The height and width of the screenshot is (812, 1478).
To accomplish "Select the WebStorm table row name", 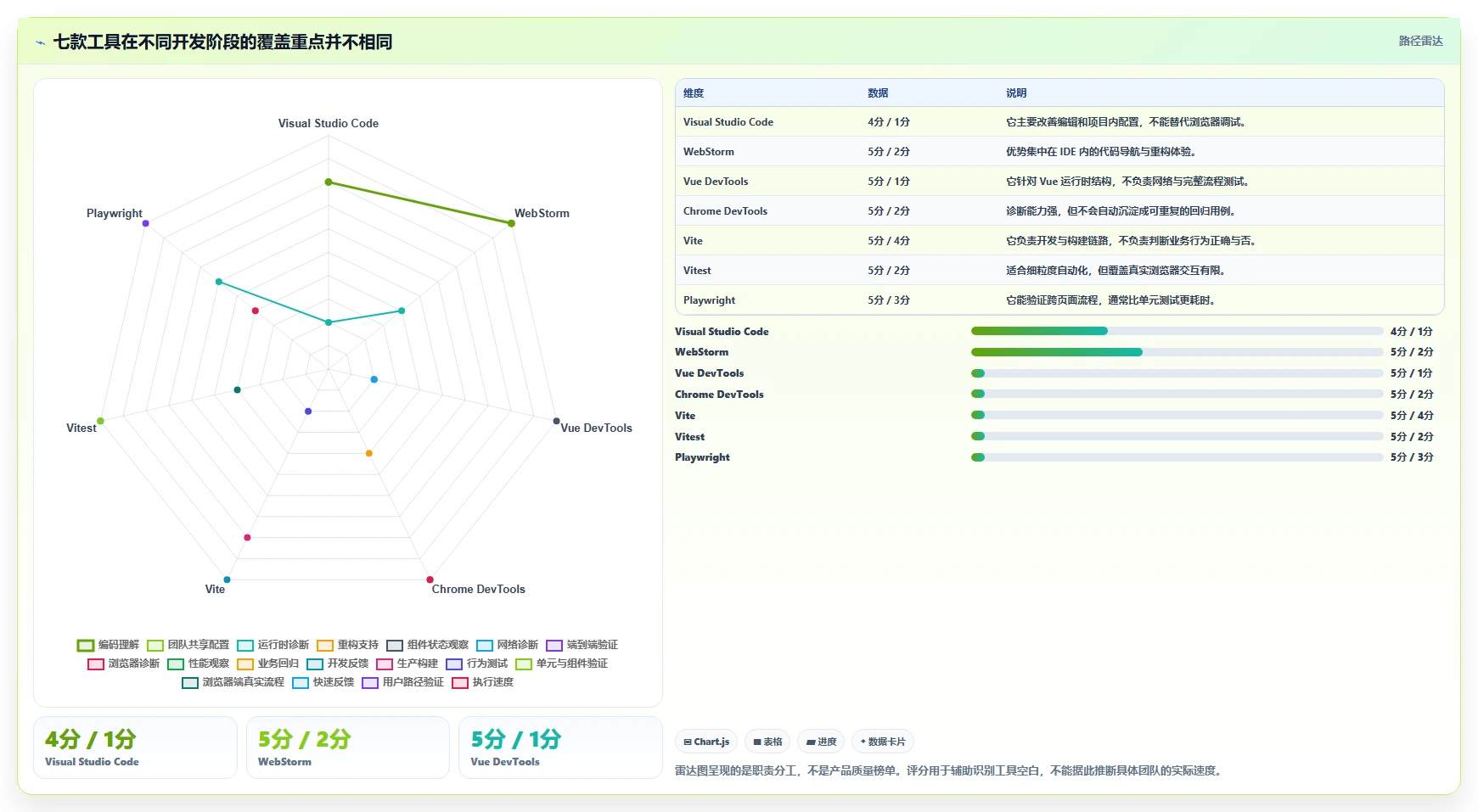I will click(x=709, y=152).
